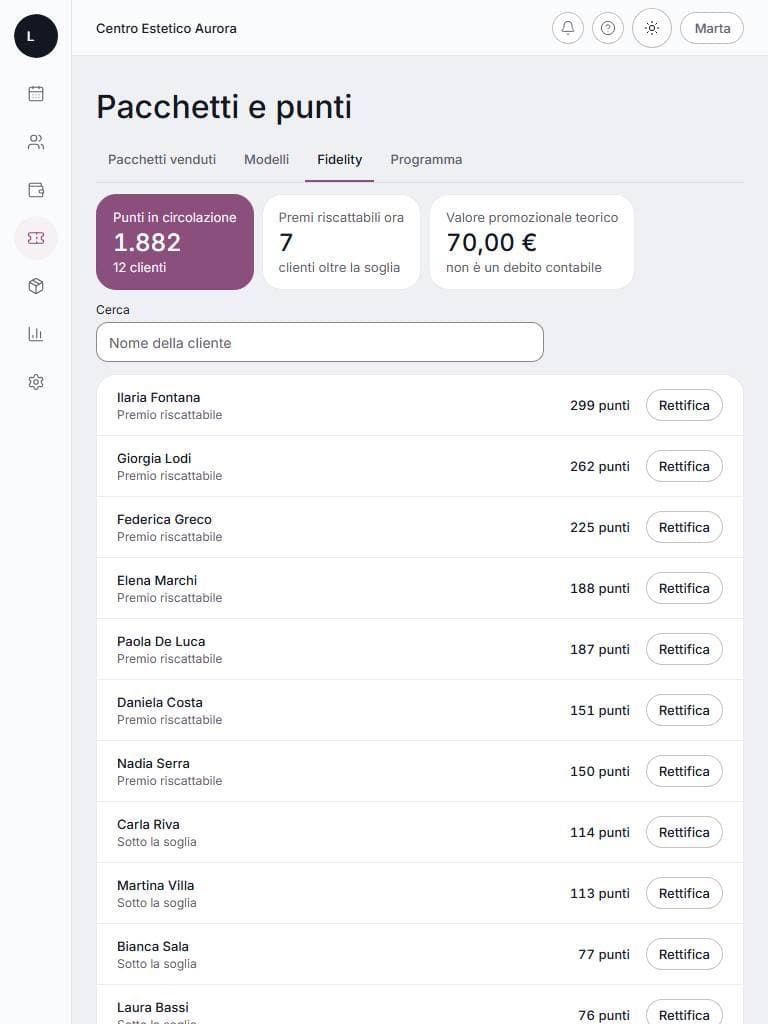The height and width of the screenshot is (1024, 768).
Task: Click the 187 punti value
Action: pos(600,649)
